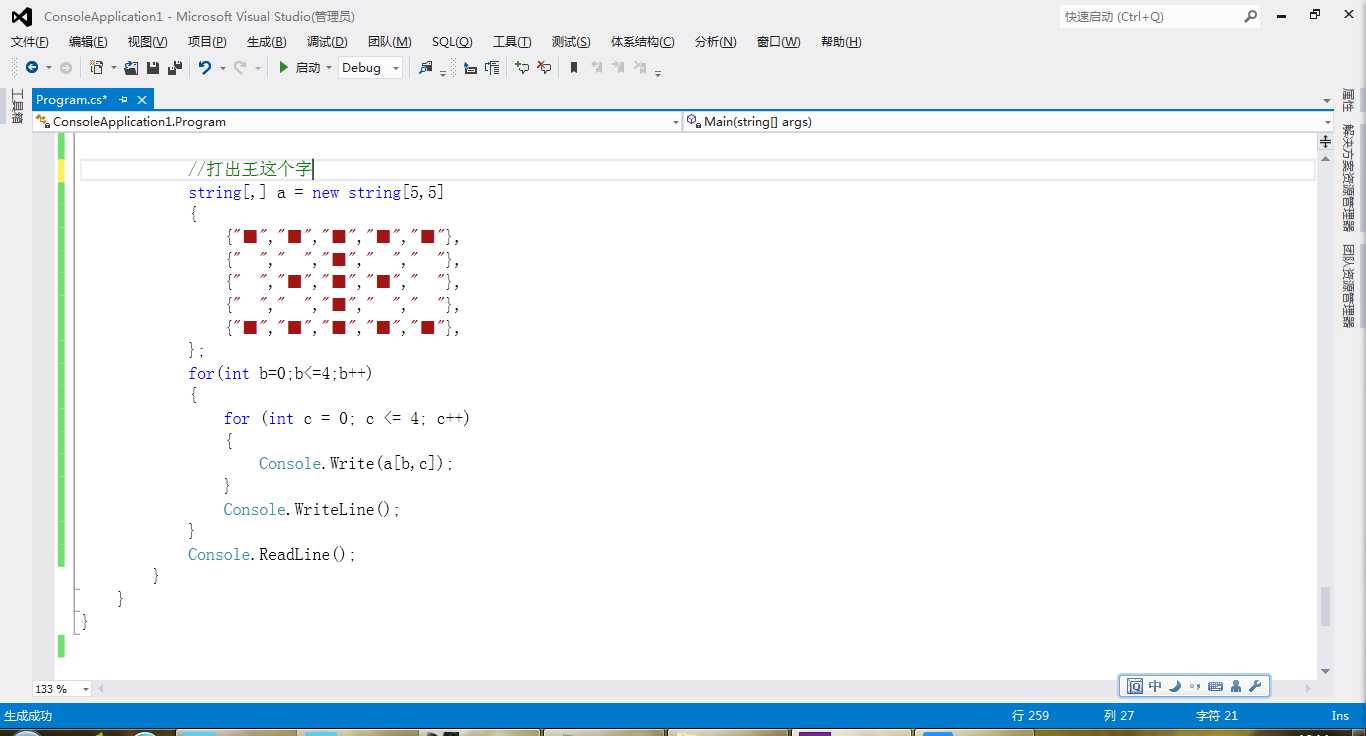This screenshot has height=736, width=1366.
Task: Click the Decrease Line Indent icon
Action: pyautogui.click(x=470, y=68)
